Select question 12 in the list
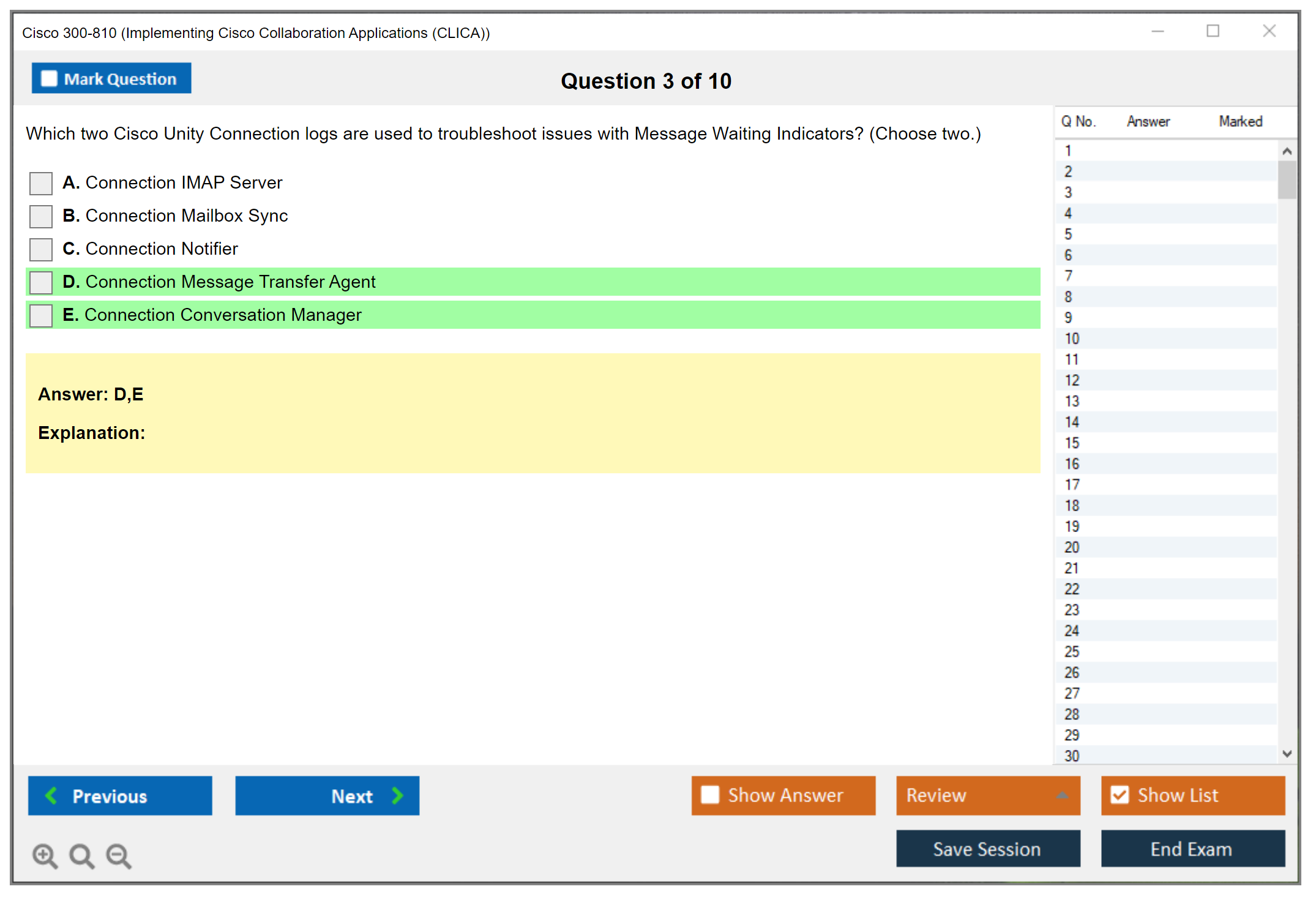The height and width of the screenshot is (900, 1316). [1072, 380]
